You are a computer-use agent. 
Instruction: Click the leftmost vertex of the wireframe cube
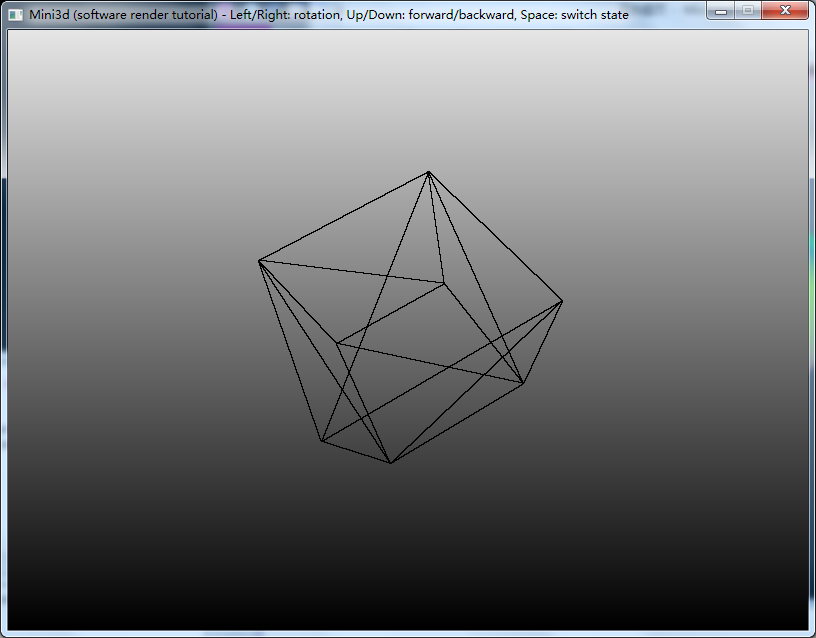click(259, 261)
